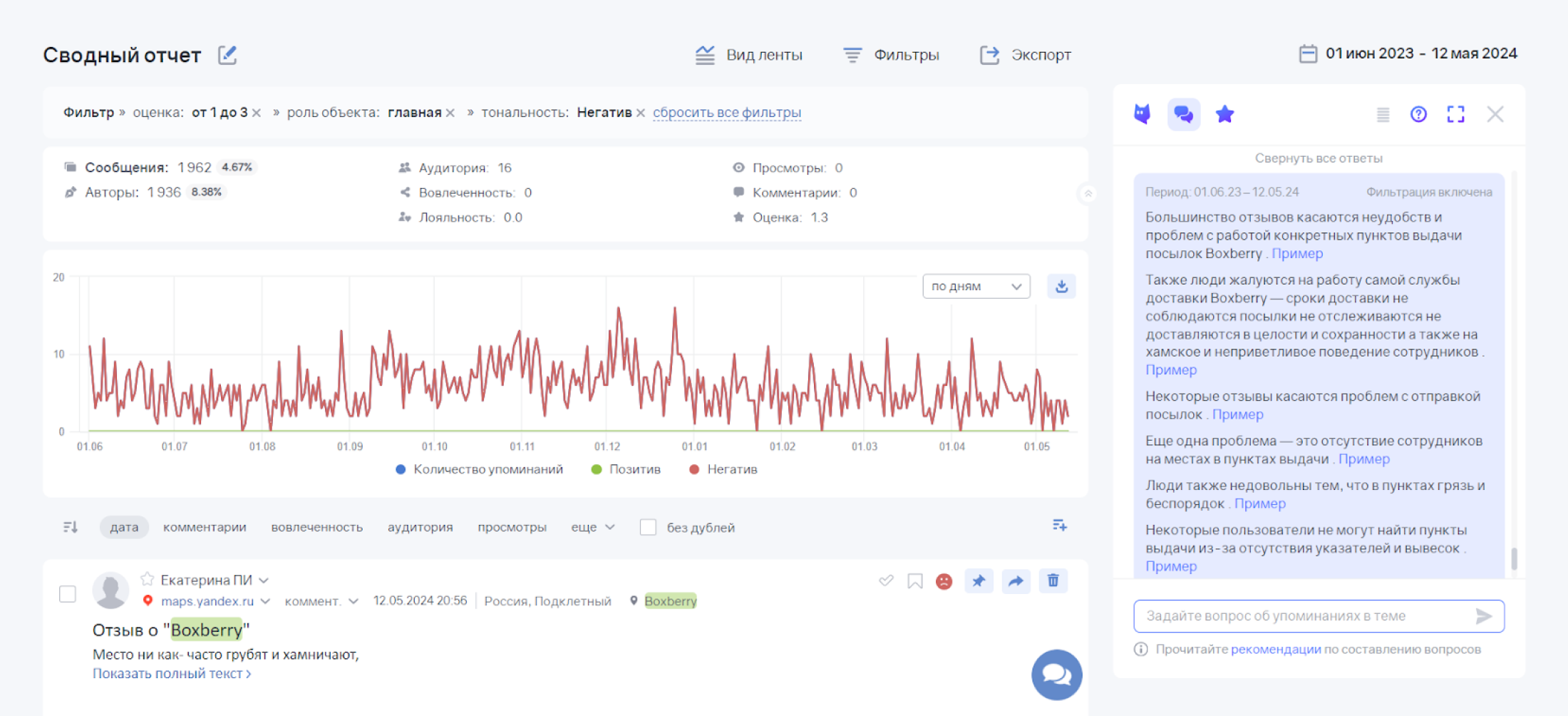The height and width of the screenshot is (716, 1568).
Task: Expand the maps.yandex.ru source dropdown
Action: coord(265,601)
